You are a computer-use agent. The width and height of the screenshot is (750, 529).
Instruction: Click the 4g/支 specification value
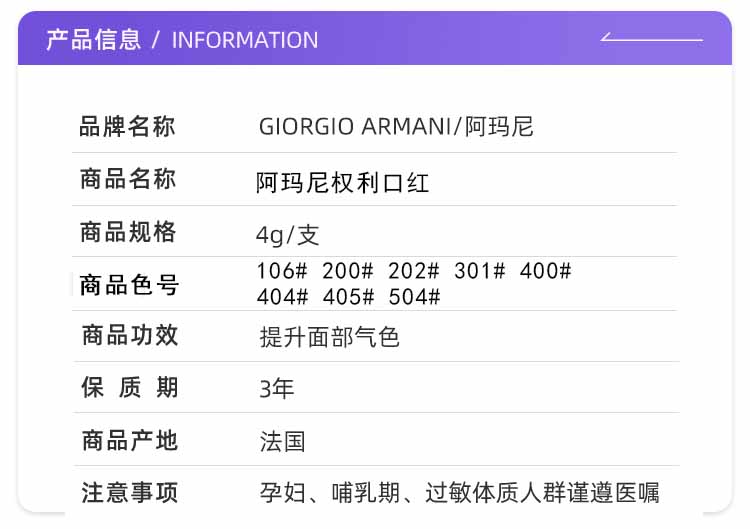288,235
